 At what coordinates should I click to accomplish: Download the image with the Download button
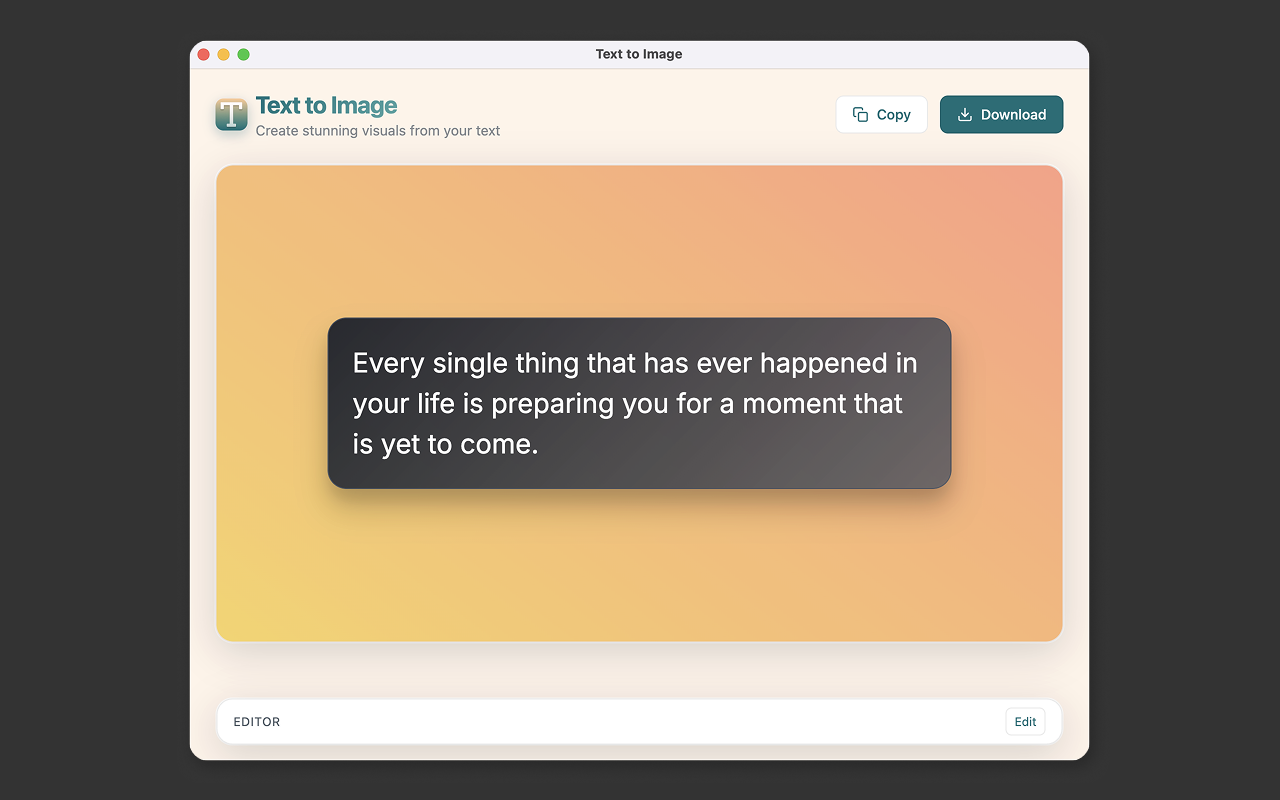pyautogui.click(x=1001, y=114)
